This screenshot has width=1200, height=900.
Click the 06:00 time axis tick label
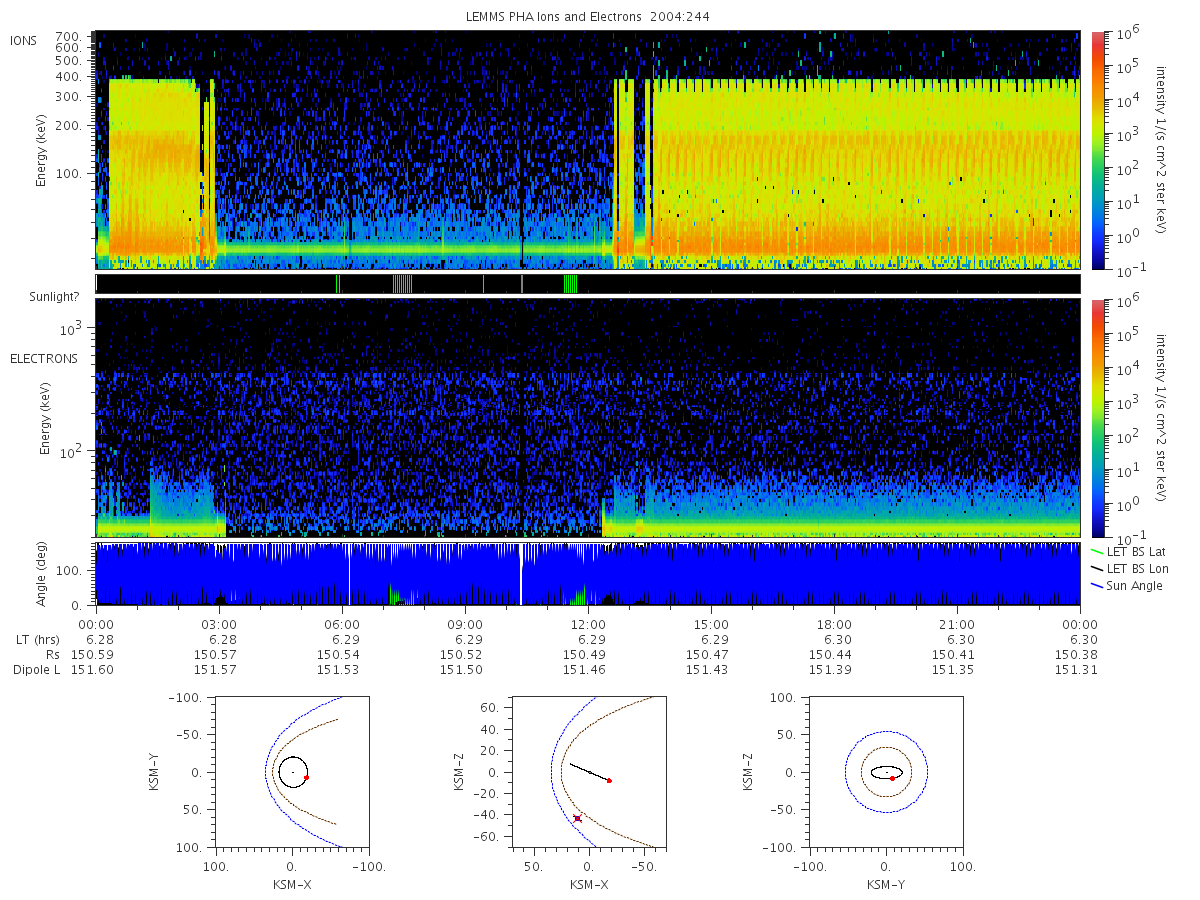[342, 622]
